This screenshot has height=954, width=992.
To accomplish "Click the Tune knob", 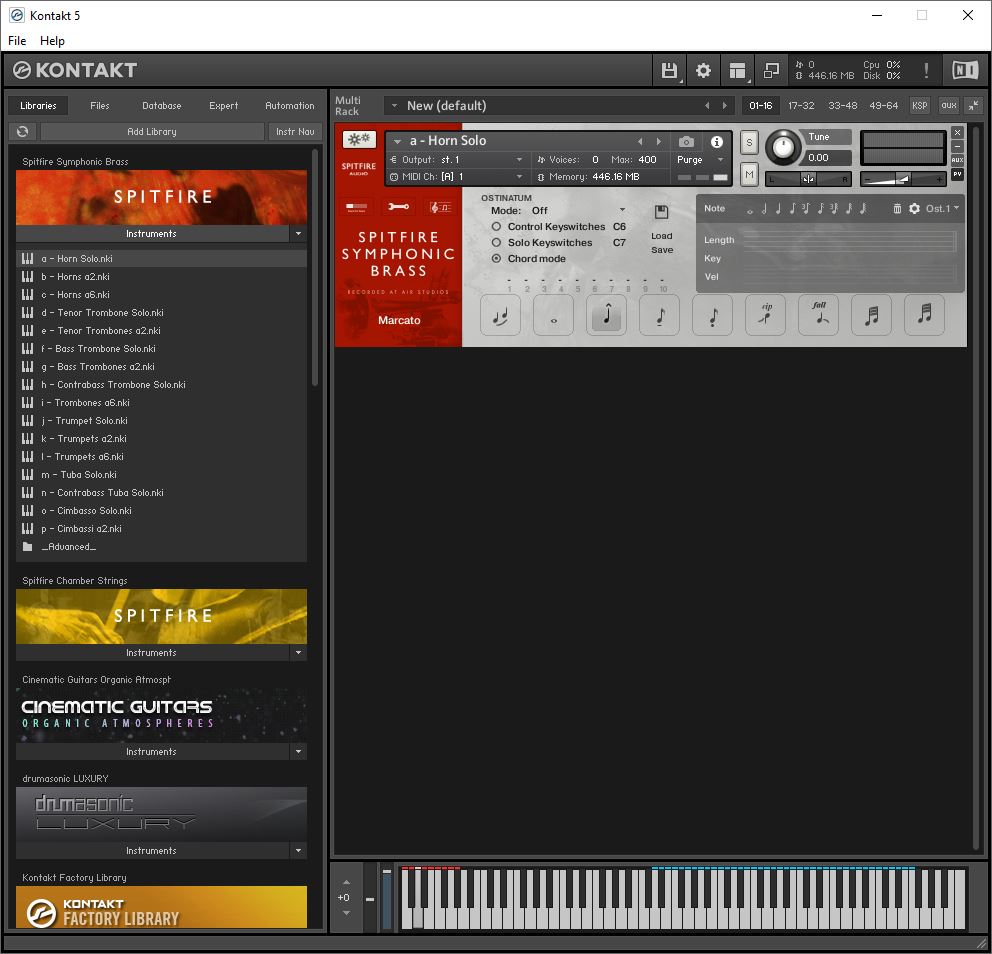I will pos(783,147).
